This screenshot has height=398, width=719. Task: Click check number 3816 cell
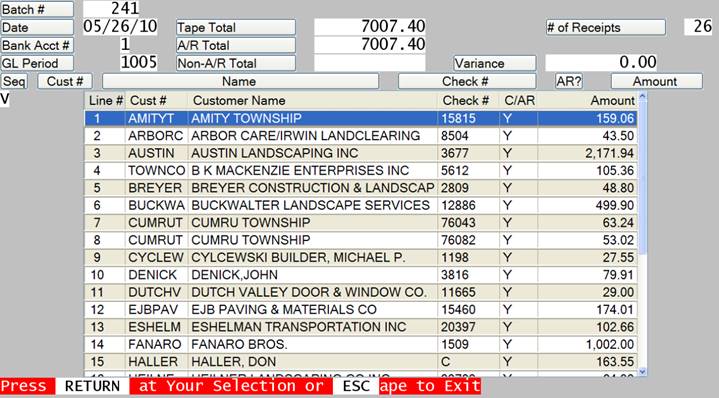tap(468, 275)
